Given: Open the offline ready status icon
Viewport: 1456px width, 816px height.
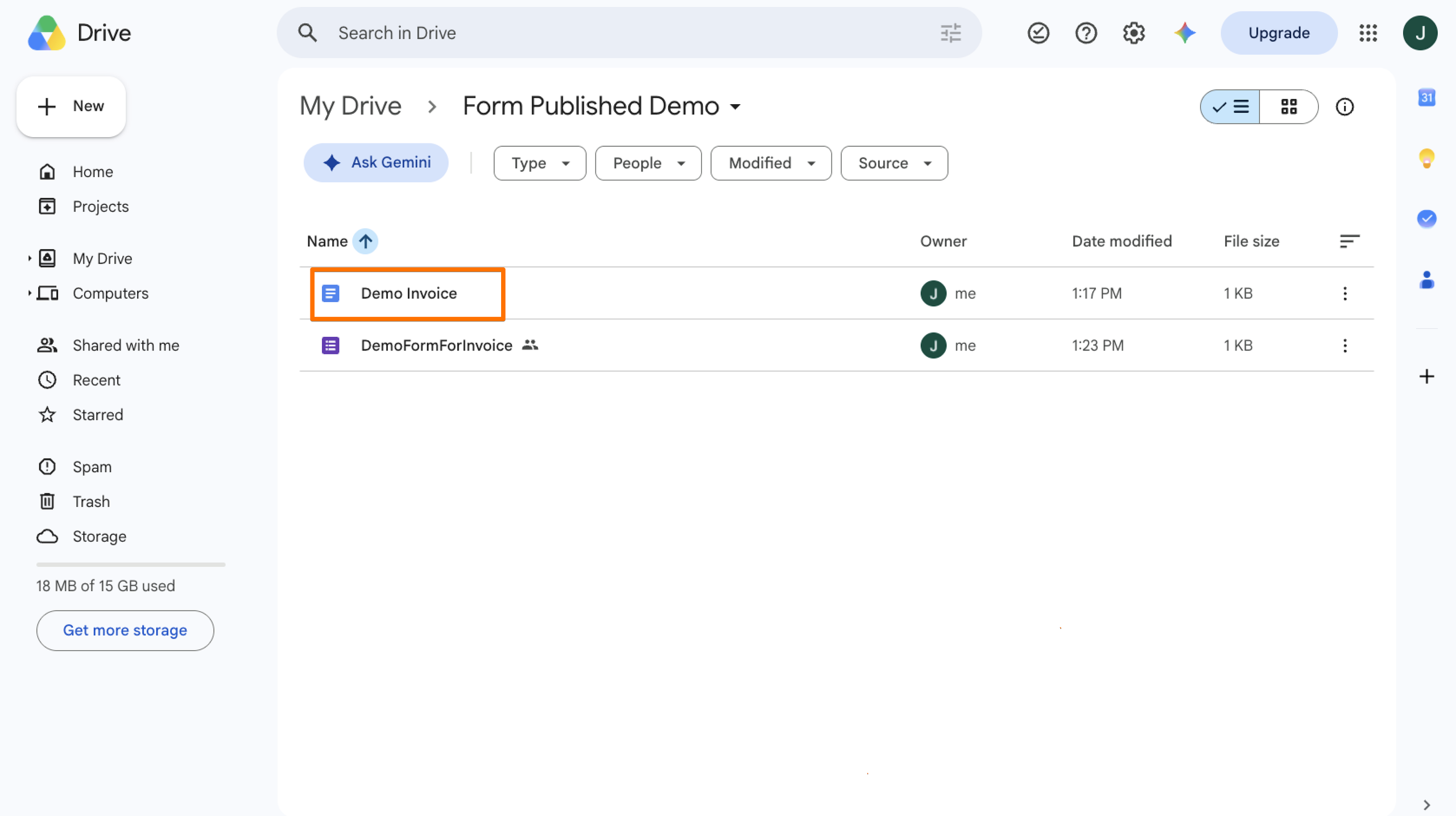Looking at the screenshot, I should tap(1038, 33).
